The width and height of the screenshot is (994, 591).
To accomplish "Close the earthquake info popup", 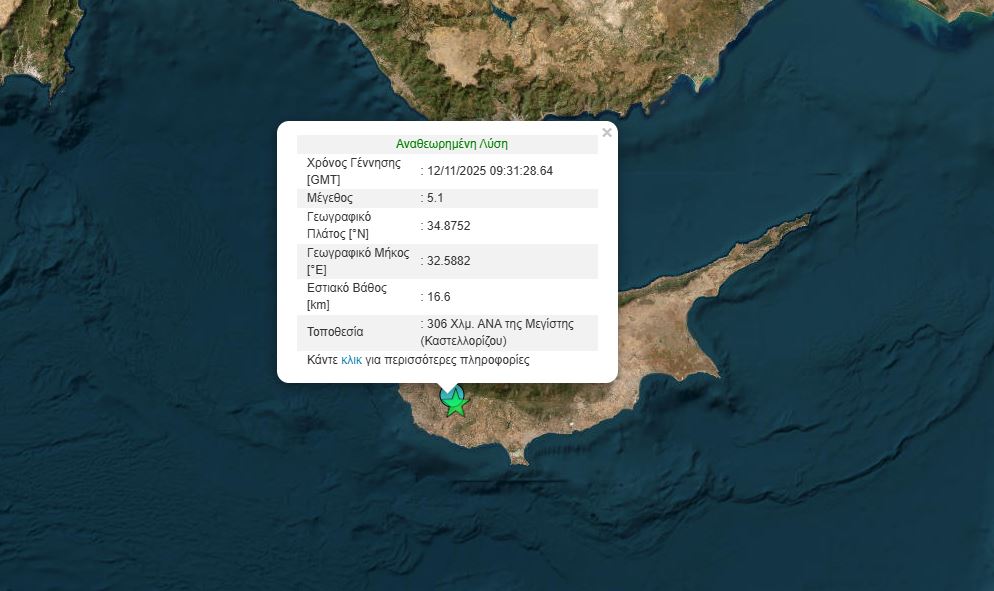I will [x=606, y=133].
